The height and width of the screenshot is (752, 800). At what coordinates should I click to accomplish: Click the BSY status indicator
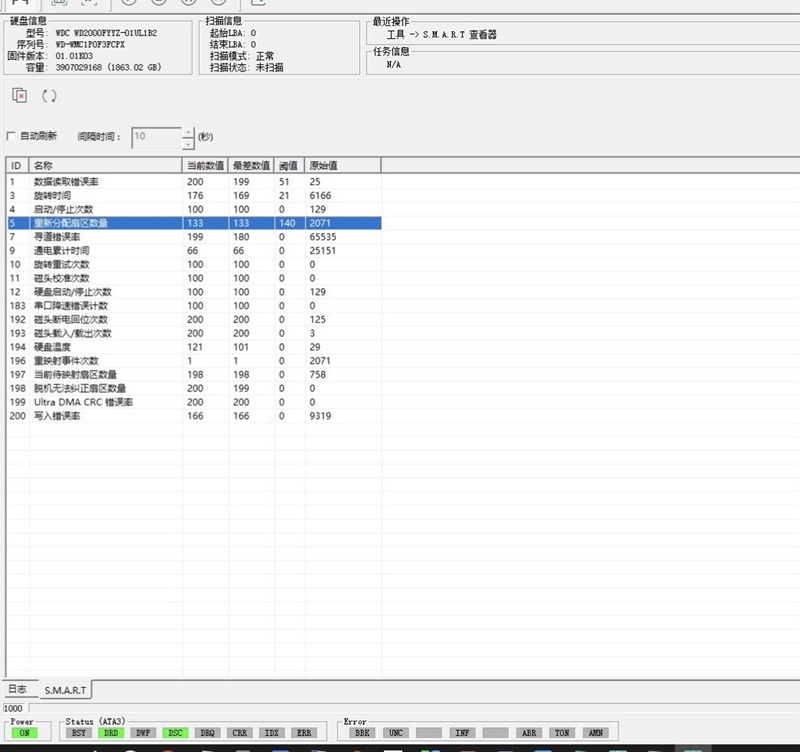coord(79,733)
